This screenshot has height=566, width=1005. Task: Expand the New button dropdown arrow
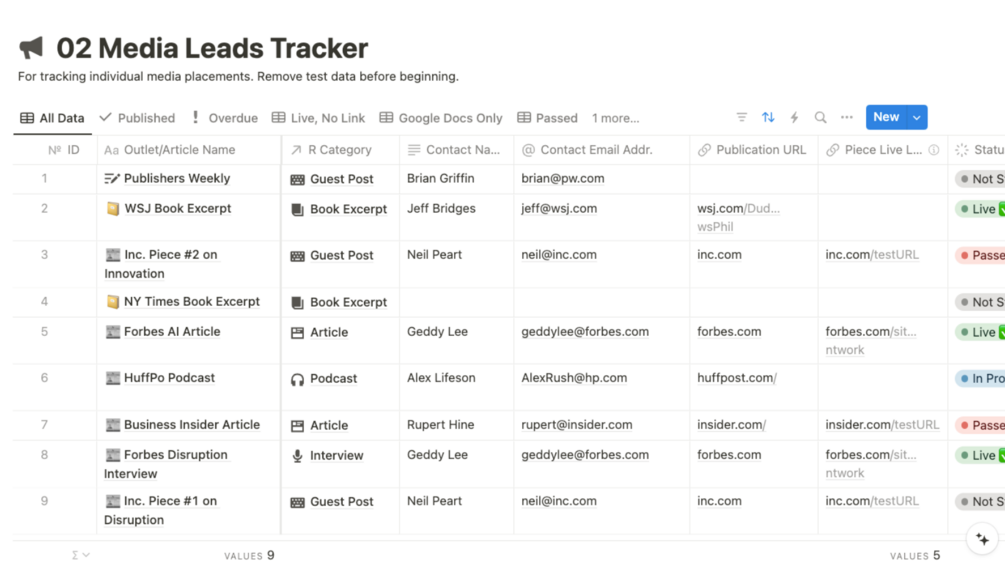[917, 118]
